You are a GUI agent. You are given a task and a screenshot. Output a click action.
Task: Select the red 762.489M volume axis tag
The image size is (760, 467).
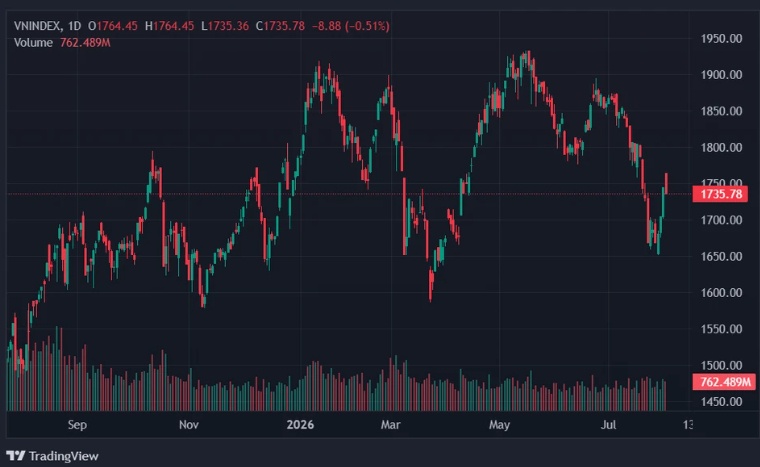pos(724,382)
